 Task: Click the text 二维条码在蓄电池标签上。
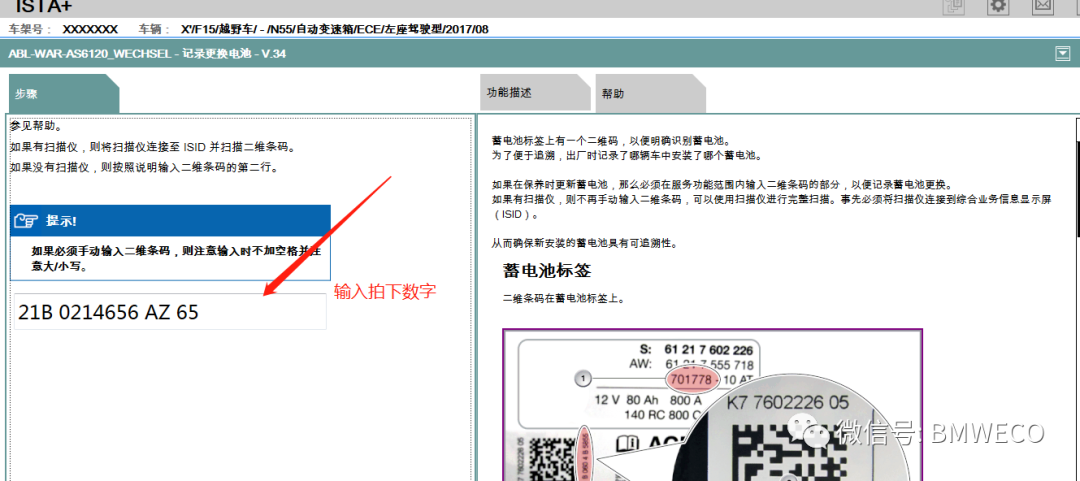coord(564,300)
